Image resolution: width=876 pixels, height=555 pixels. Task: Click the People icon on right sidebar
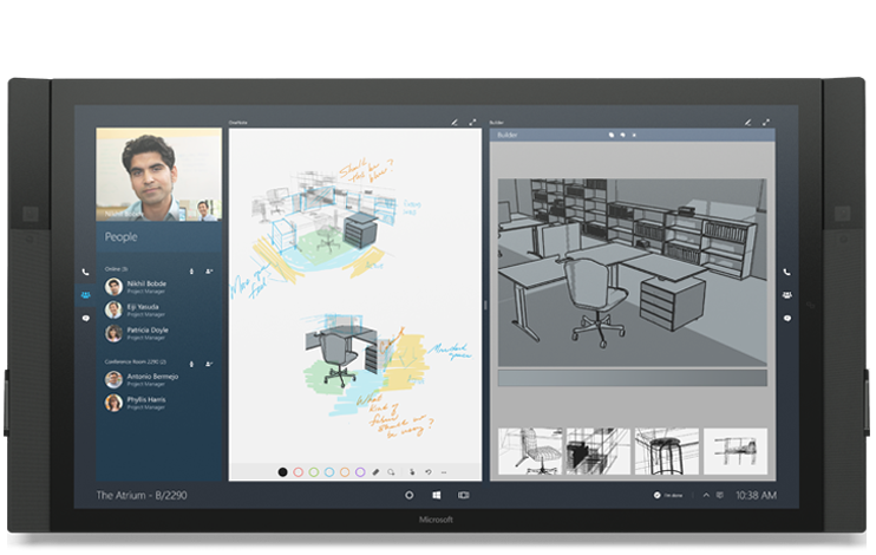pos(787,295)
